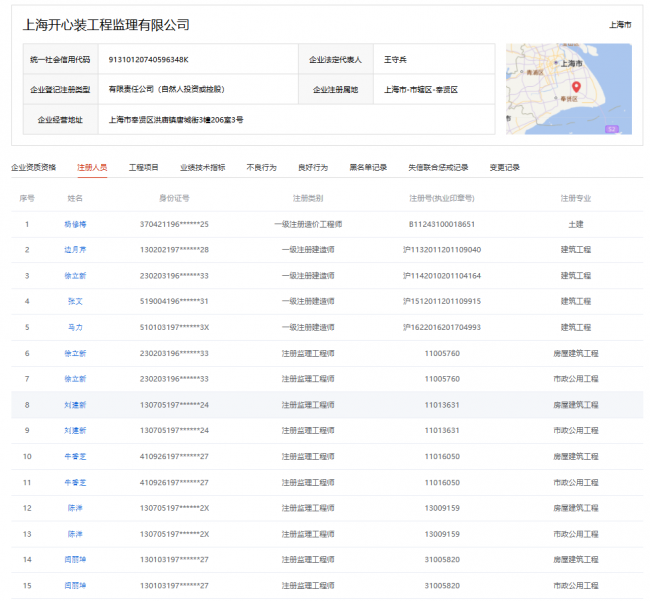
Task: Select the 注册人员 tab
Action: [x=92, y=167]
